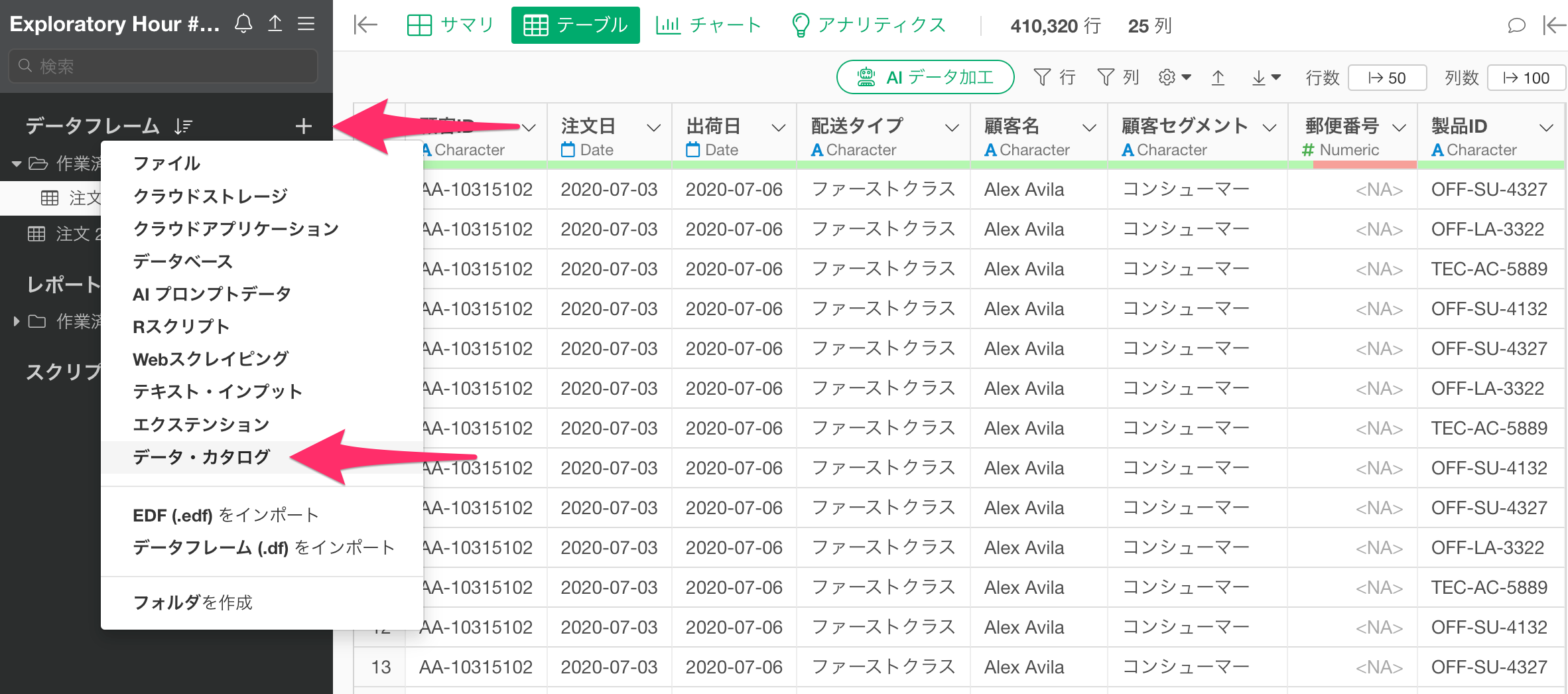Click the column filter funnel 列
Viewport: 1568px width, 694px height.
(1118, 78)
